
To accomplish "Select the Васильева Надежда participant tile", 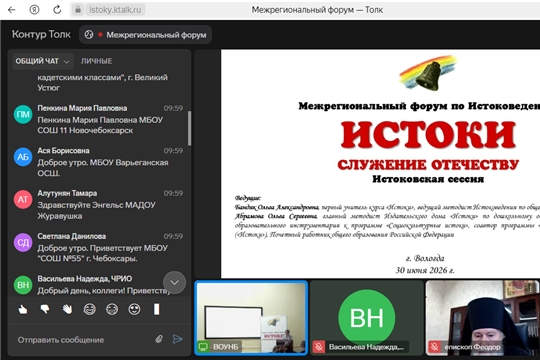I will [366, 318].
